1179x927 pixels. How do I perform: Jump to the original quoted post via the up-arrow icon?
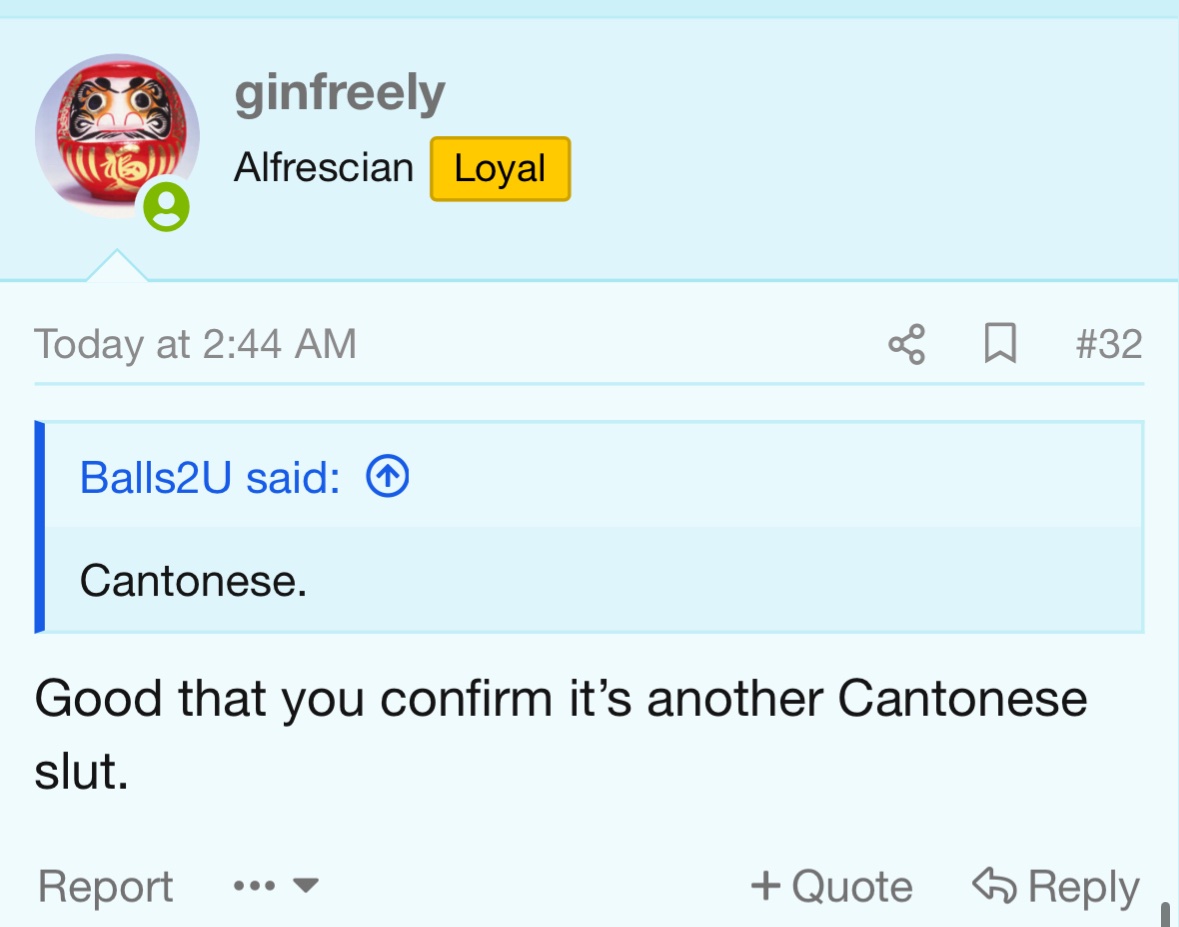point(387,477)
